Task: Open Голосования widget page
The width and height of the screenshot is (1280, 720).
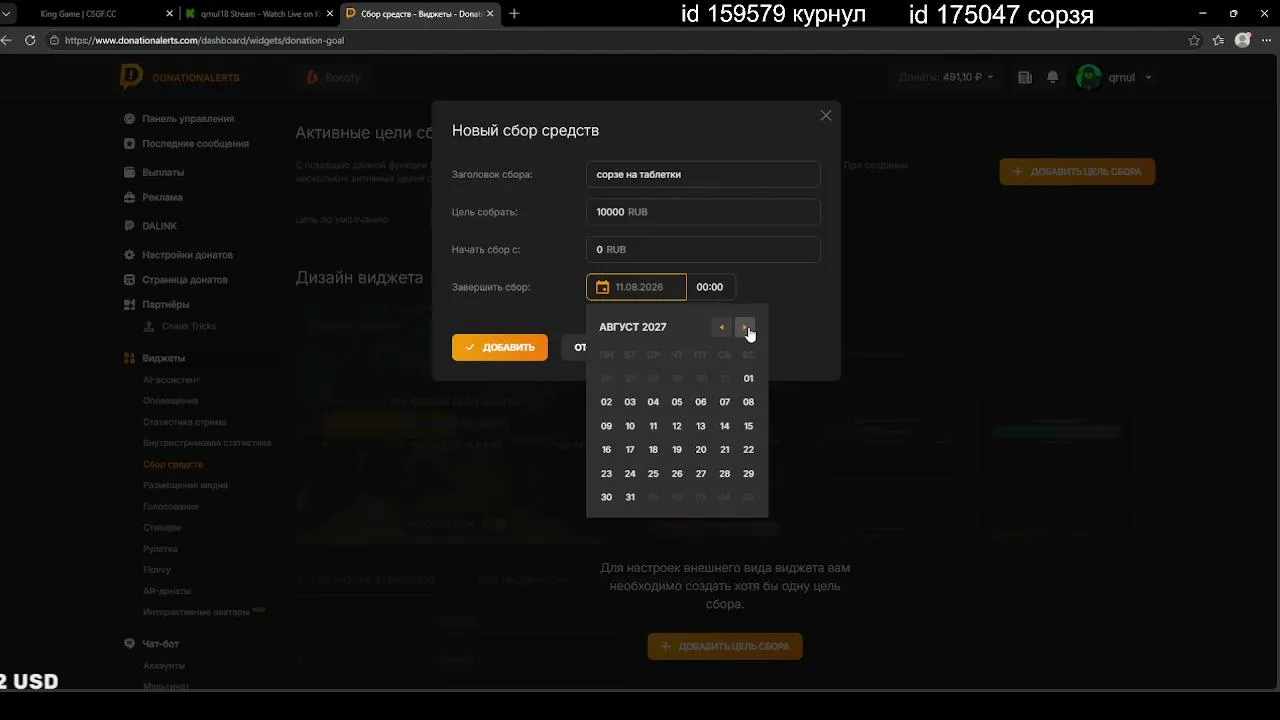Action: pyautogui.click(x=170, y=506)
